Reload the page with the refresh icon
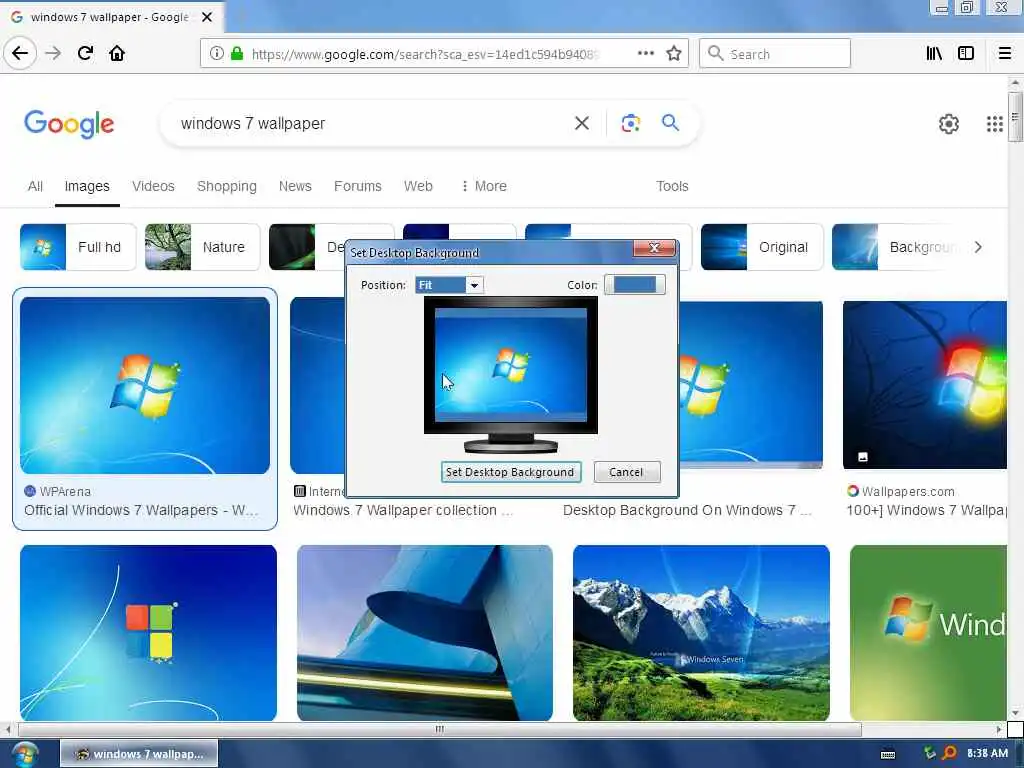 [x=85, y=53]
